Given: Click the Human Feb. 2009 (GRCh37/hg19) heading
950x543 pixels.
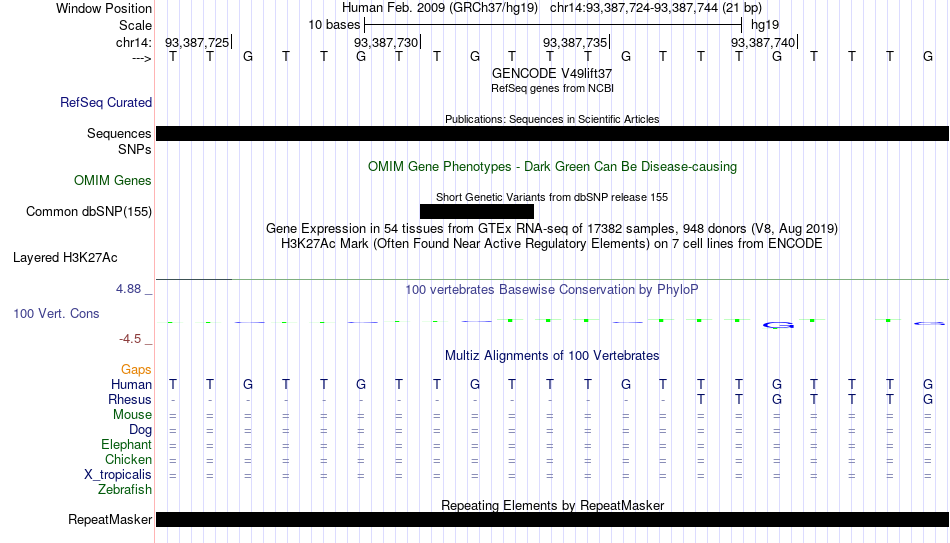Looking at the screenshot, I should pos(440,8).
